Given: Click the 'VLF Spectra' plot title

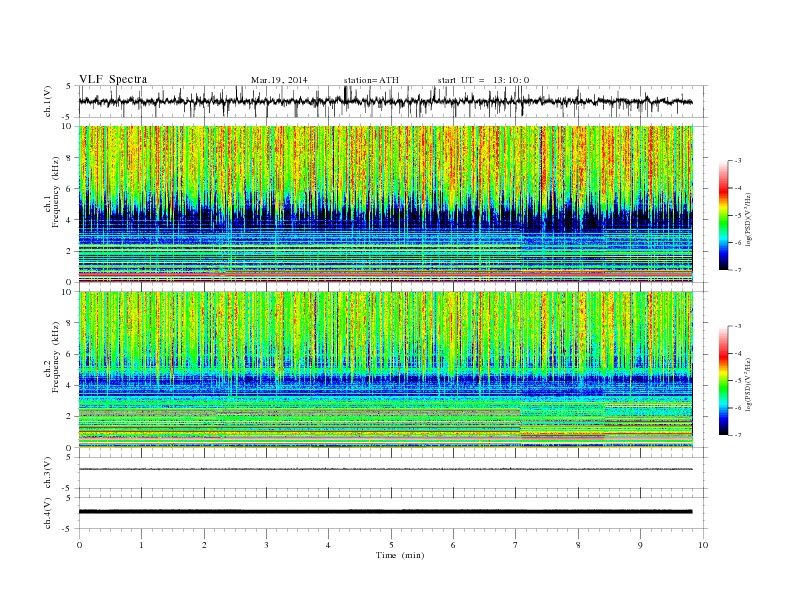Looking at the screenshot, I should tap(113, 79).
